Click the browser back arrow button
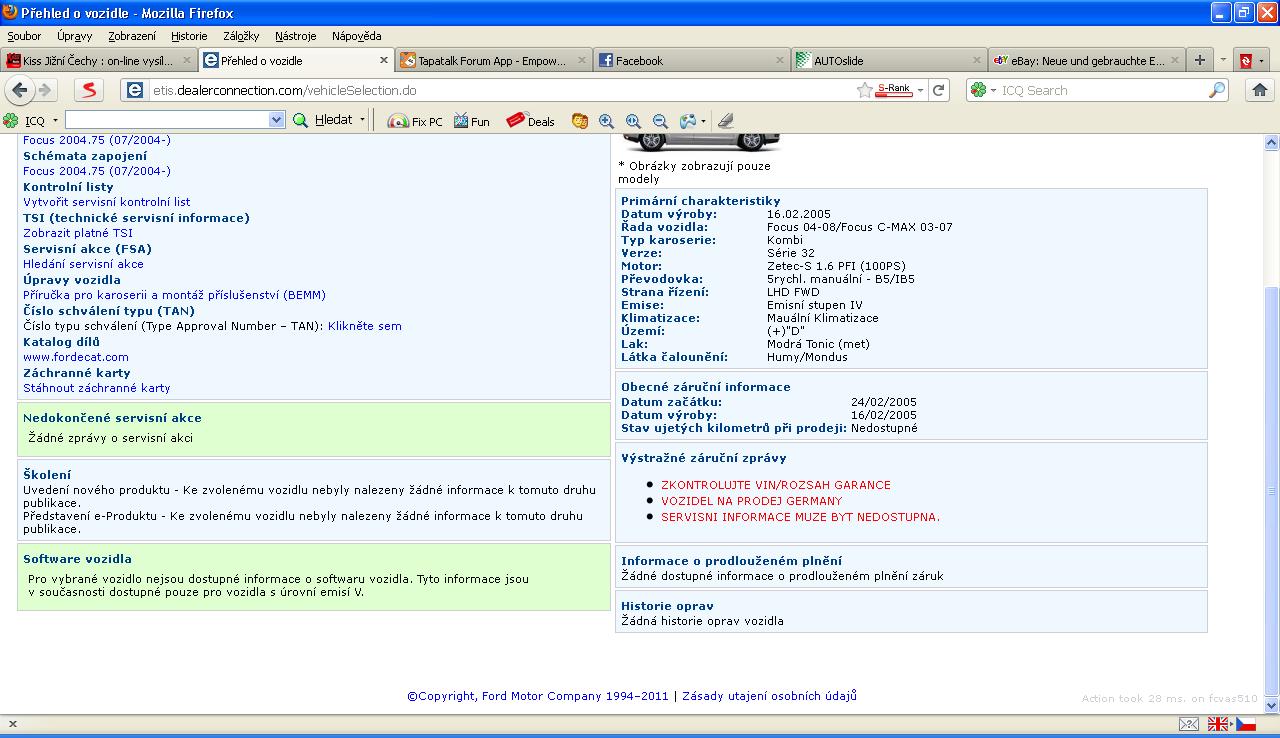 20,90
